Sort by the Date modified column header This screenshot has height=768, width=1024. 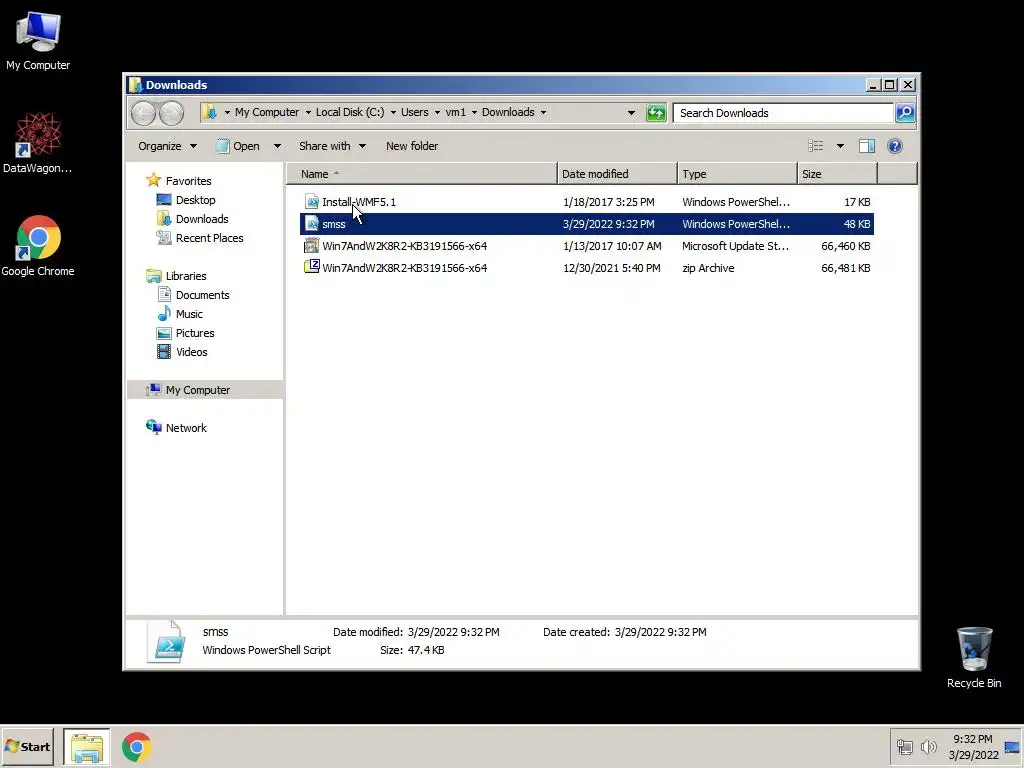618,174
